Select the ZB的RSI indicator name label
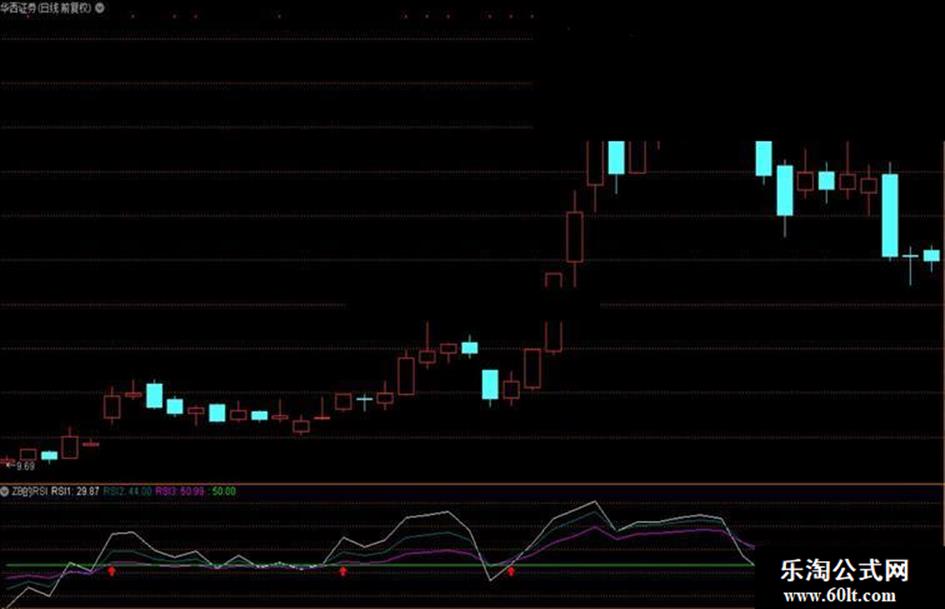Viewport: 945px width, 609px height. [30, 491]
